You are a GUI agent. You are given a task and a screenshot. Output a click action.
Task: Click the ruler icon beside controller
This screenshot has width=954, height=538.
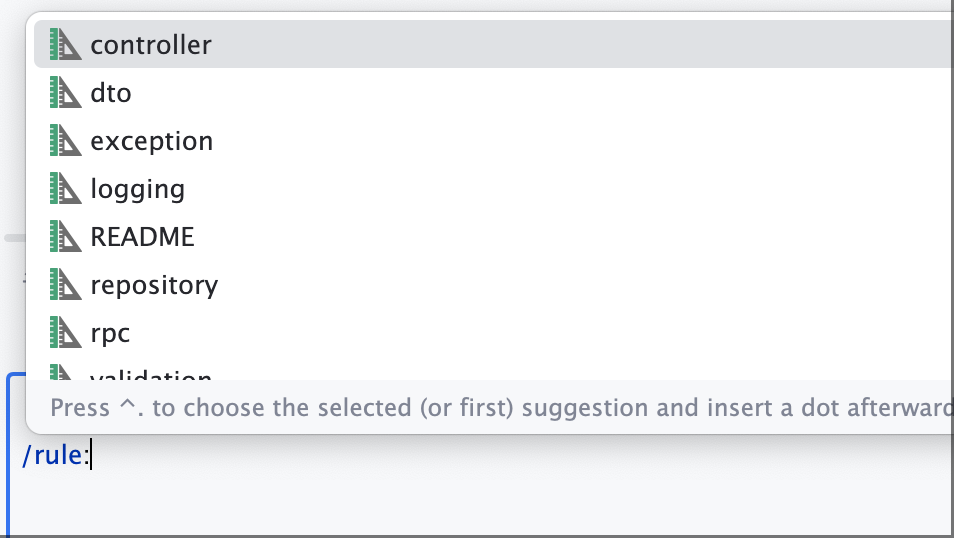[66, 44]
